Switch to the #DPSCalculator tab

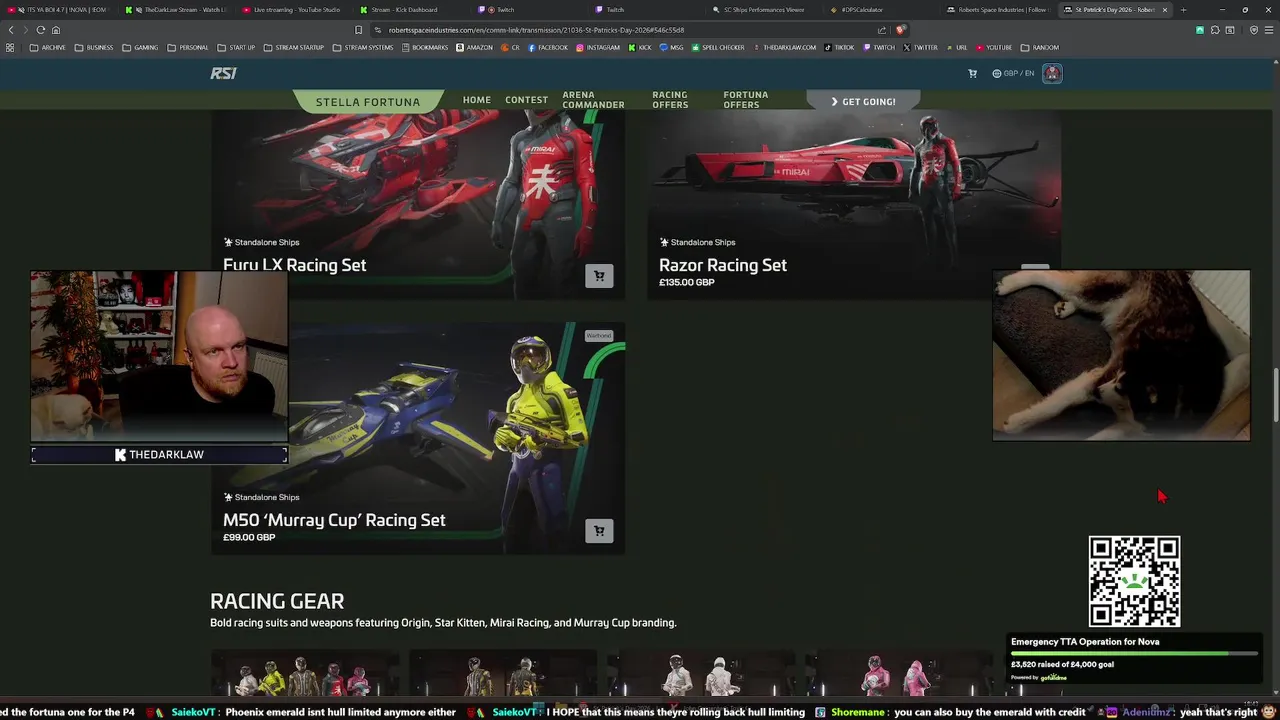pyautogui.click(x=862, y=10)
